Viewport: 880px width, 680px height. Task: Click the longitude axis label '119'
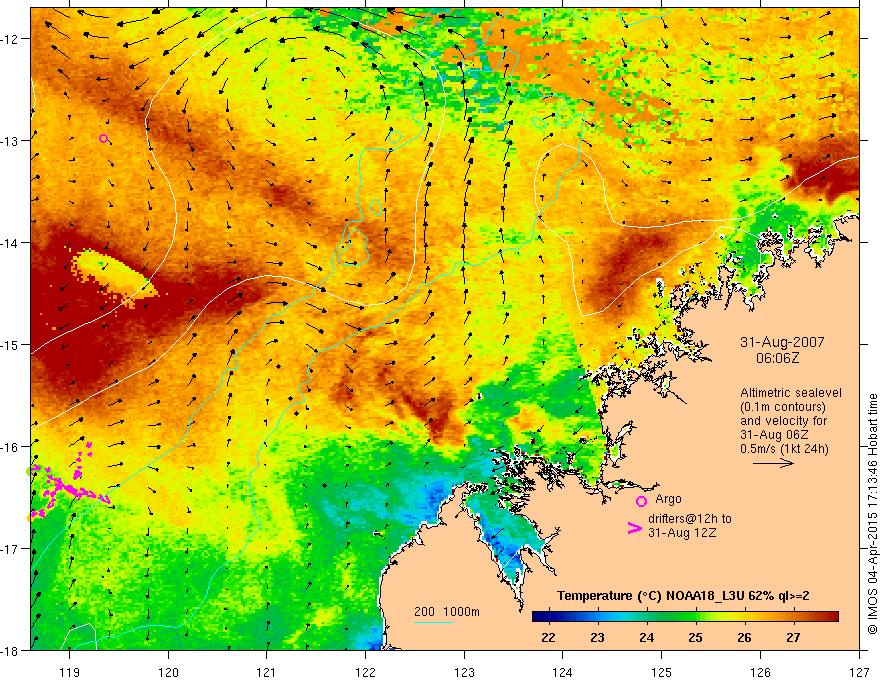(70, 672)
